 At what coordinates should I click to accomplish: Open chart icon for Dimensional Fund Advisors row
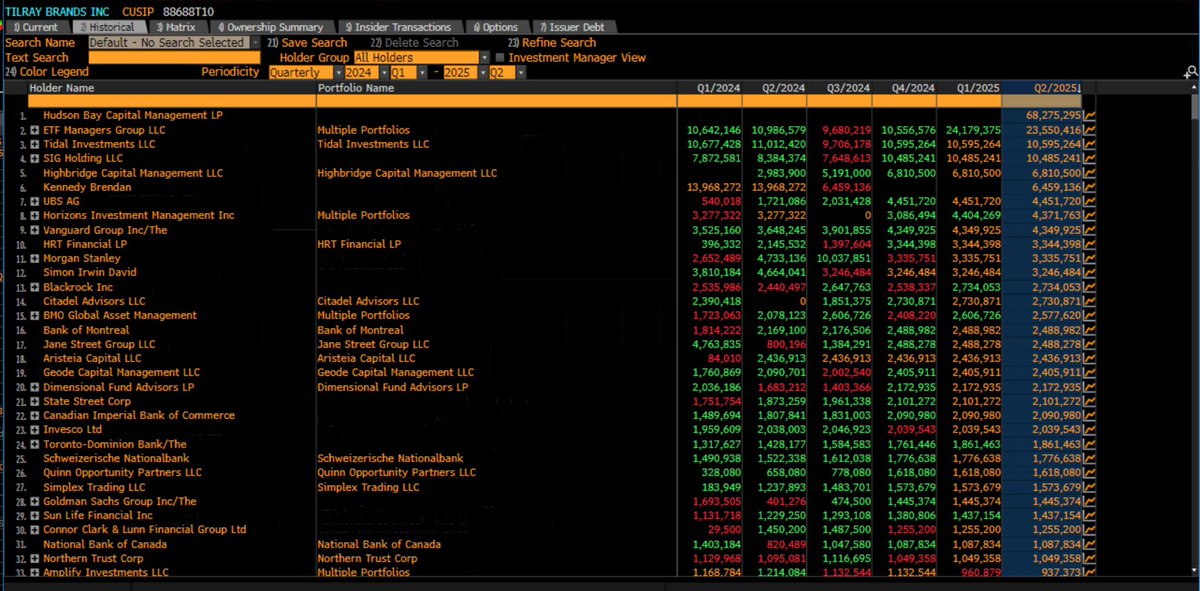click(x=1090, y=387)
